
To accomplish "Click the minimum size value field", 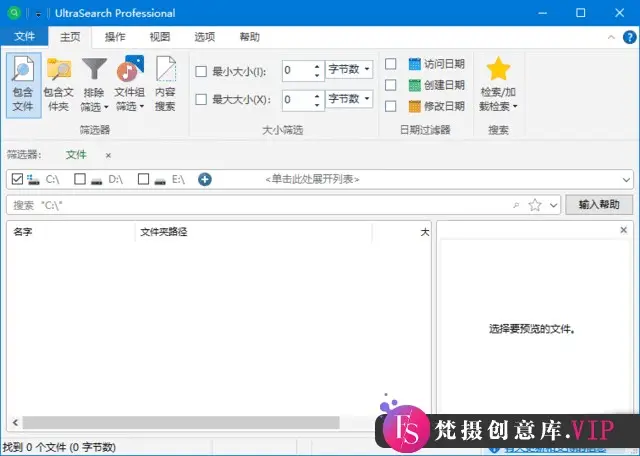I will click(297, 70).
